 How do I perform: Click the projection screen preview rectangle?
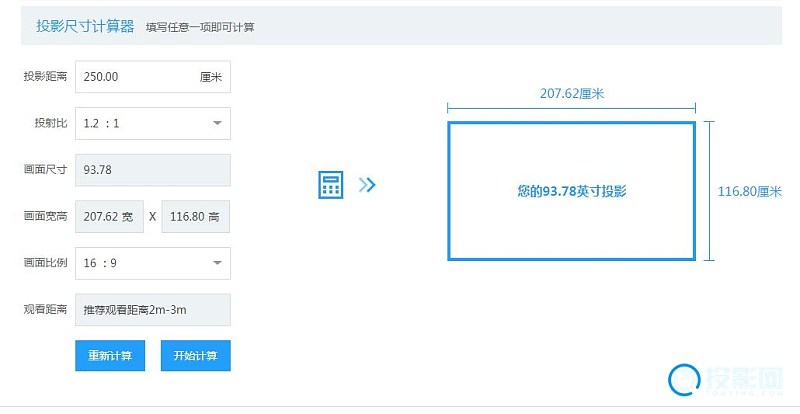point(571,190)
